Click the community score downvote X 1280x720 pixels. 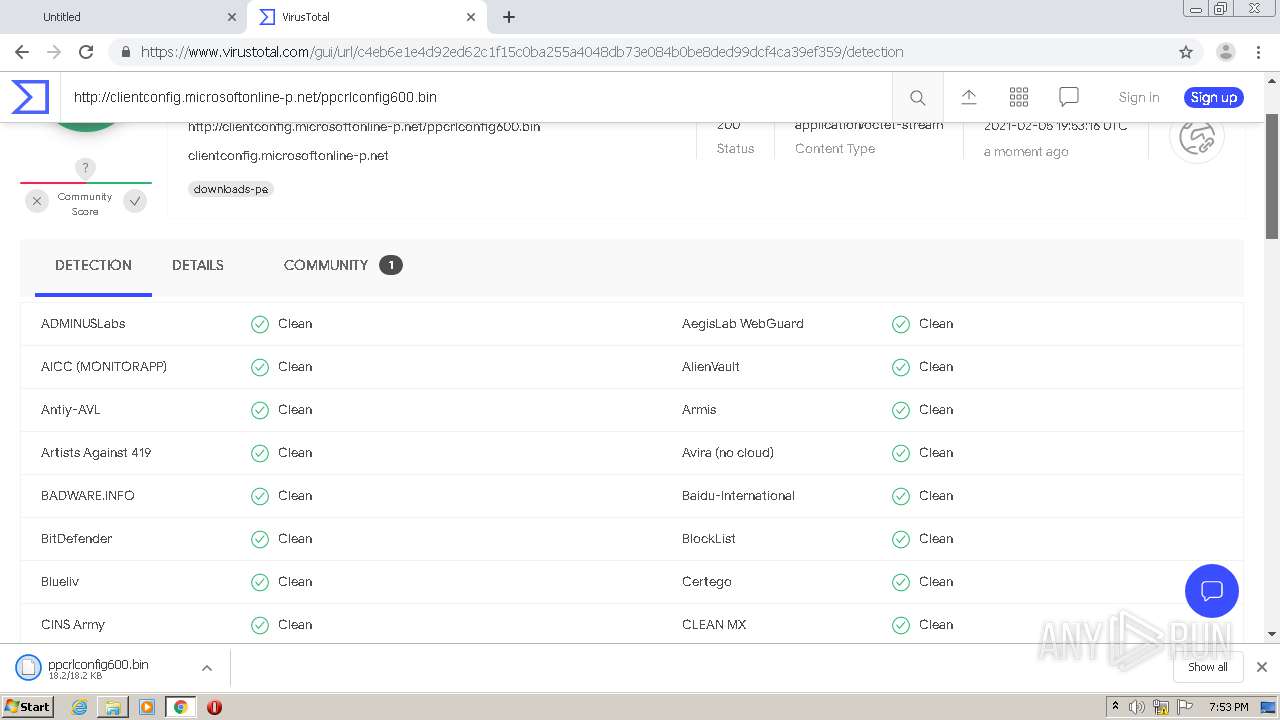click(x=37, y=201)
